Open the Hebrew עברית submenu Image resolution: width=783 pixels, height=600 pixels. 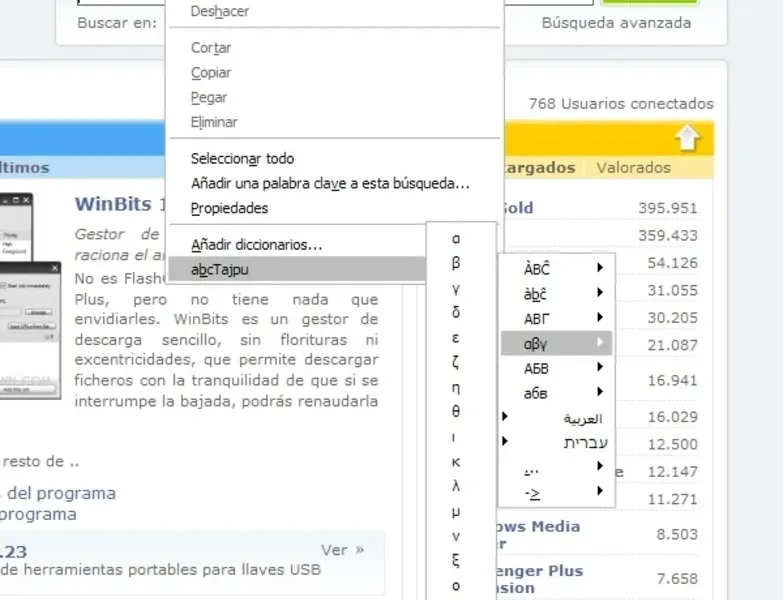click(556, 442)
